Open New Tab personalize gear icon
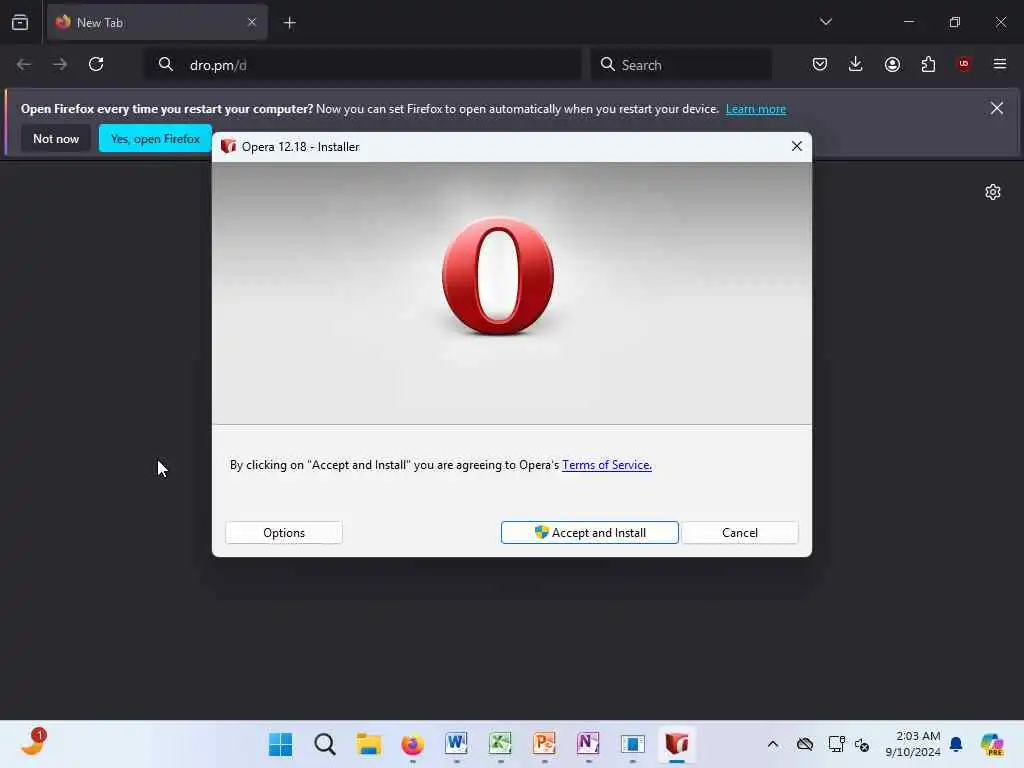 [x=993, y=192]
